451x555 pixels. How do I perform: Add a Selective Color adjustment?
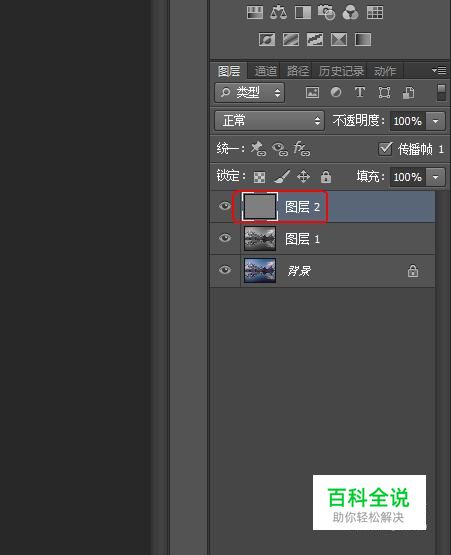(339, 39)
